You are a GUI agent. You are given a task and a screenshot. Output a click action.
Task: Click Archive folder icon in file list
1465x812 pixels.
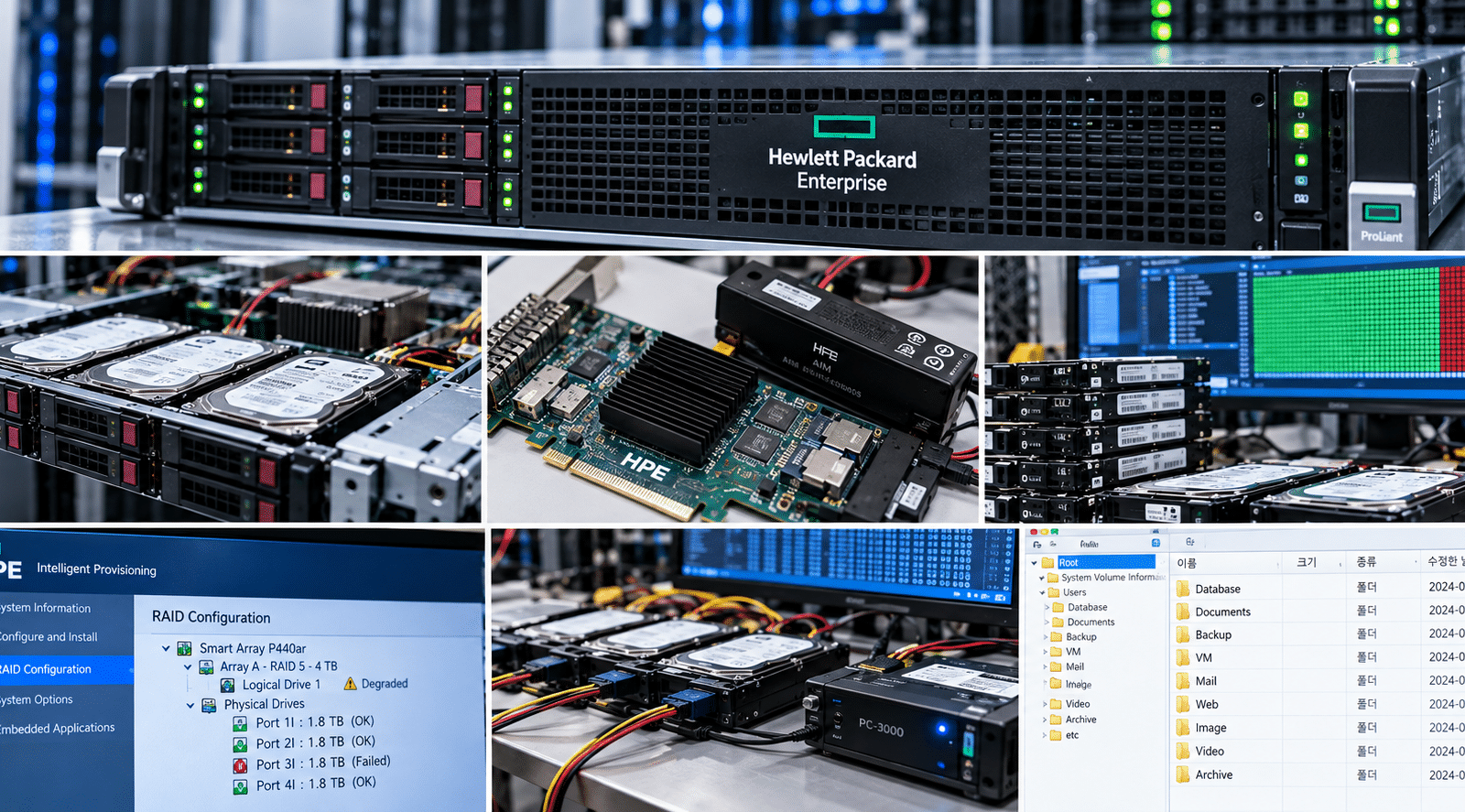click(x=1183, y=774)
